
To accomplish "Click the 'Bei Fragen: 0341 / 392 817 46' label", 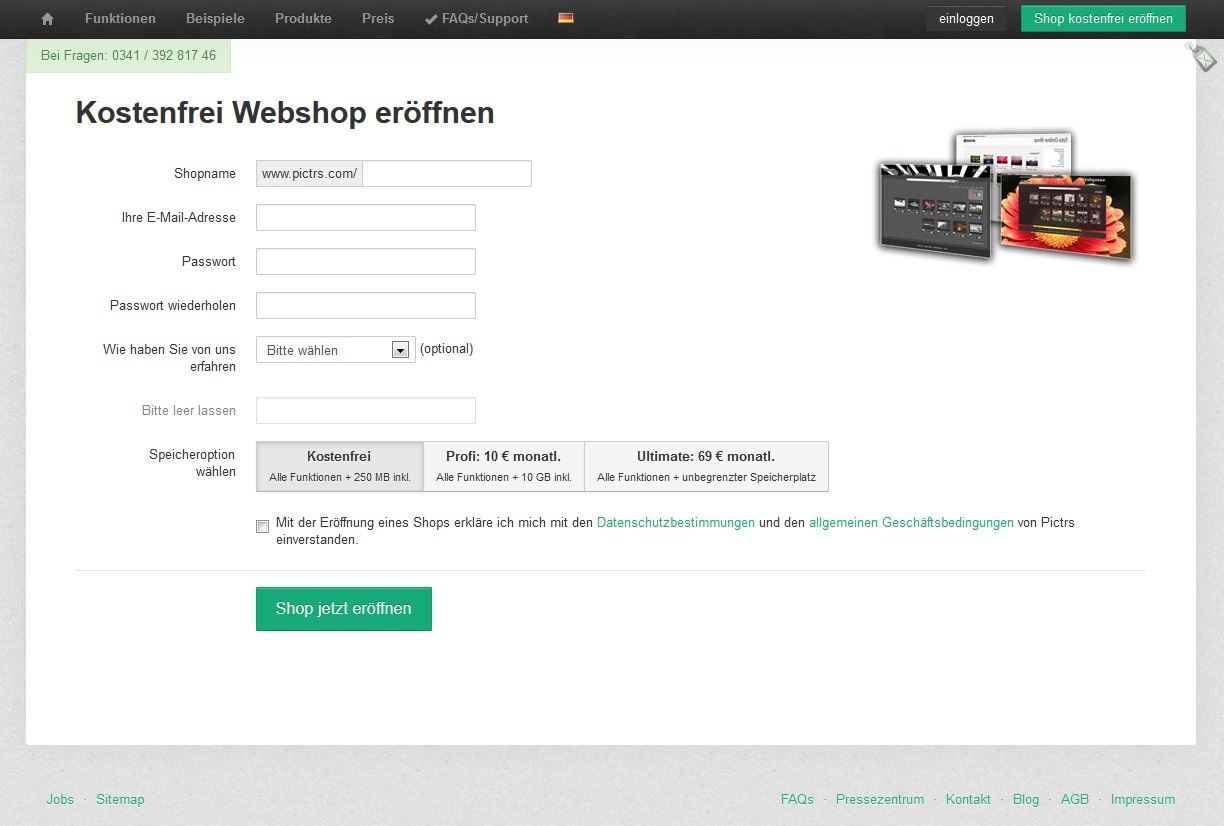I will coord(128,56).
